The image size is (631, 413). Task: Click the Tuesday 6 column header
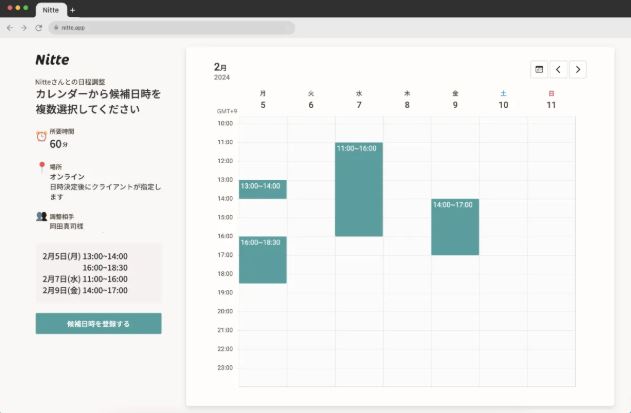(x=311, y=100)
